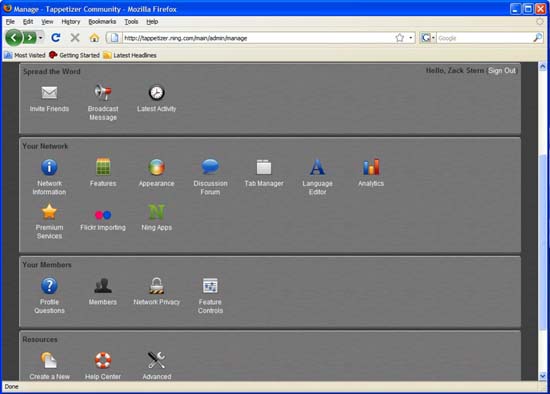Click the page identity icon in address bar
The height and width of the screenshot is (394, 550).
click(114, 38)
